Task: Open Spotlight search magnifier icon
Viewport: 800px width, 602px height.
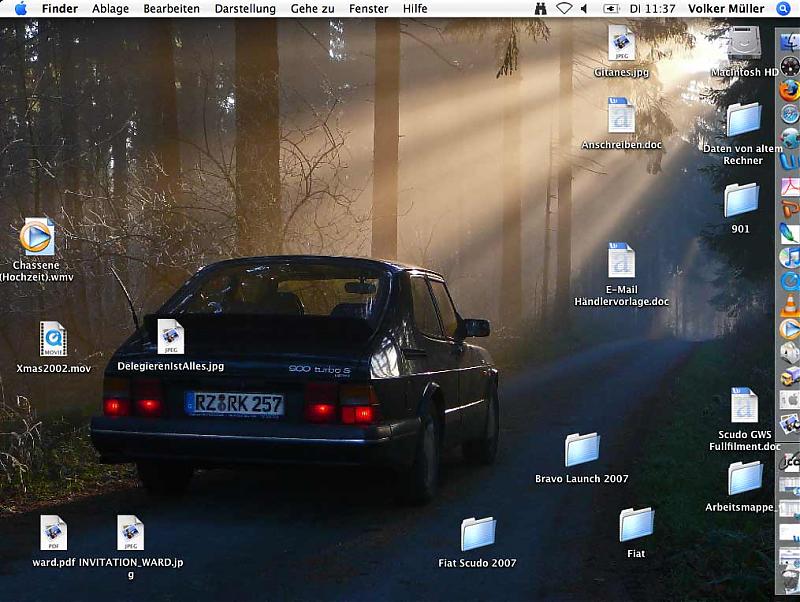Action: point(783,9)
